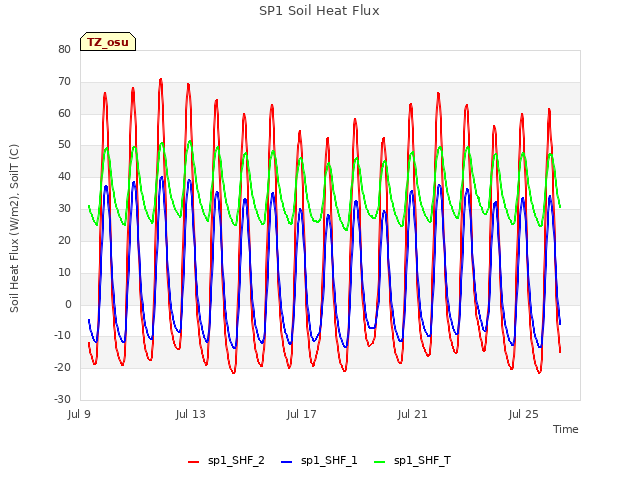Click the 60 y-axis tick label
Screen dimensions: 640x480
64,113
